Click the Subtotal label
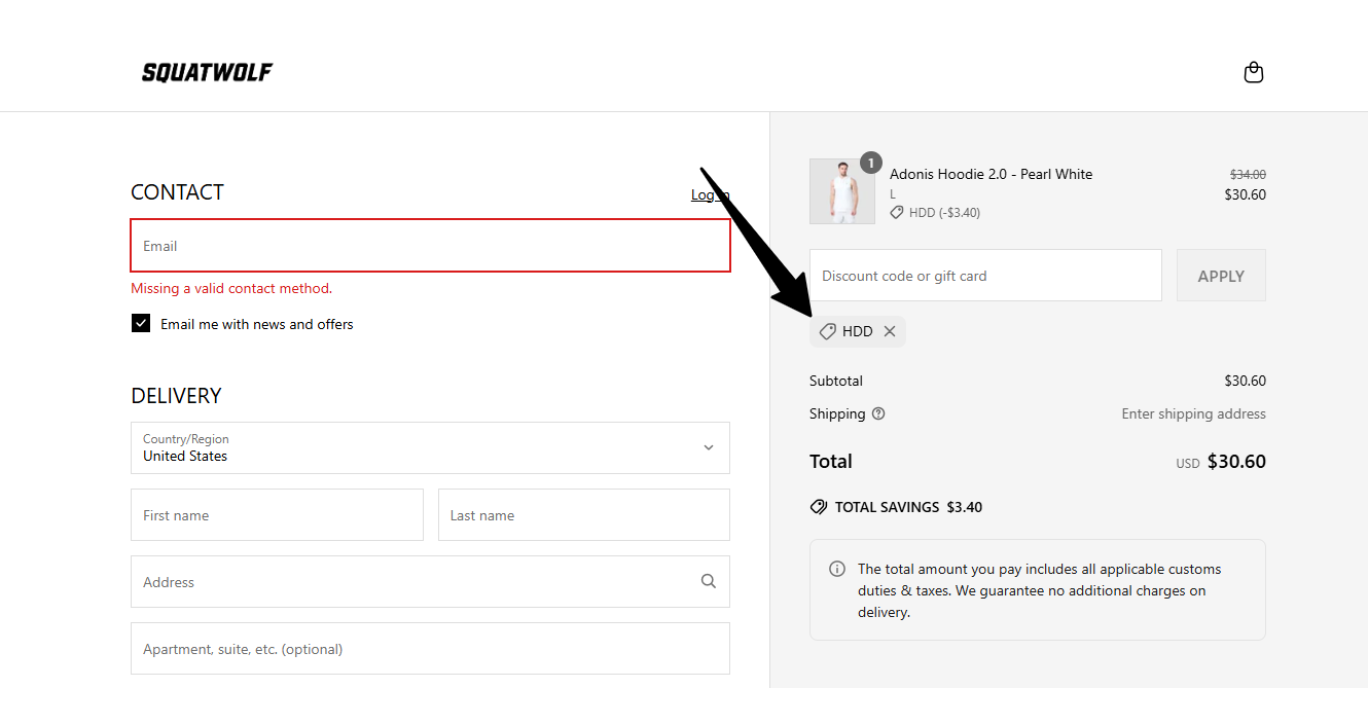The height and width of the screenshot is (720, 1368). click(x=836, y=381)
